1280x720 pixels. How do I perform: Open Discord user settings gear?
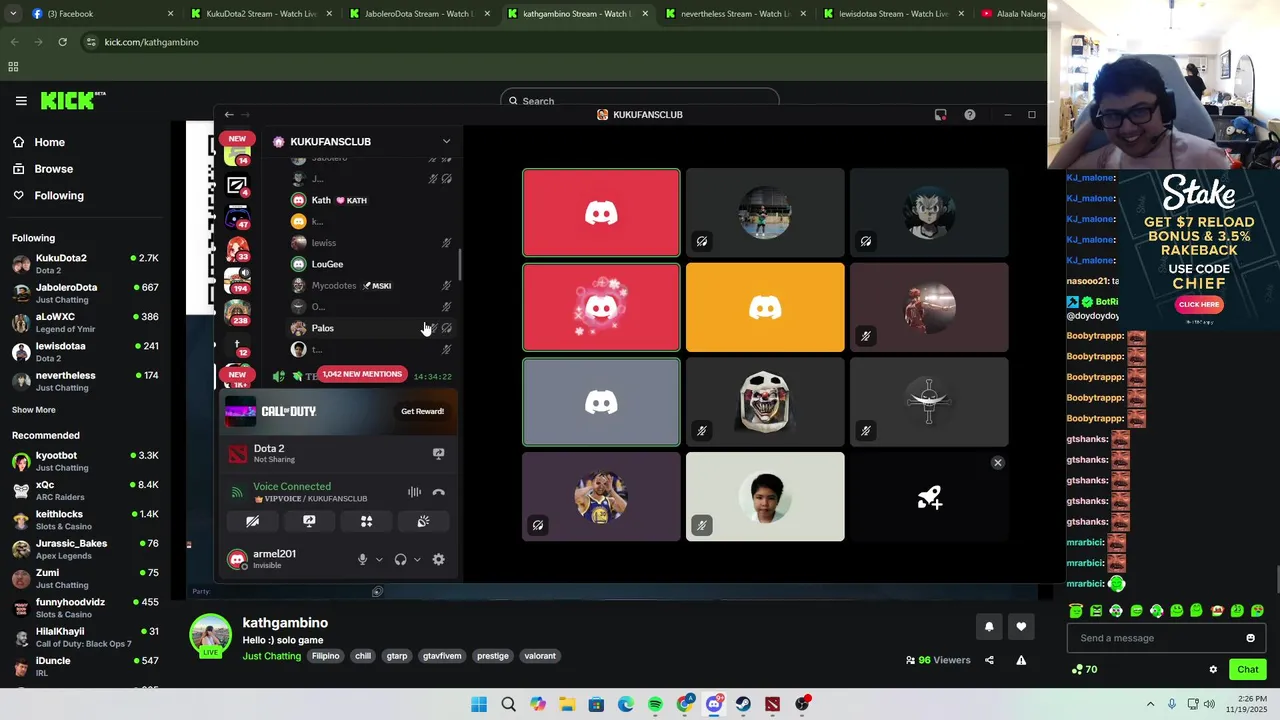point(438,560)
